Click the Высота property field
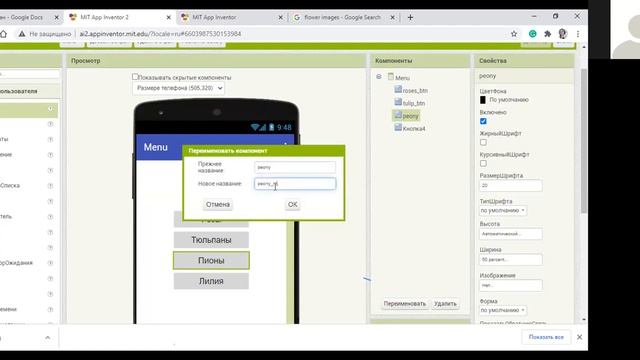640x360 pixels. click(511, 234)
